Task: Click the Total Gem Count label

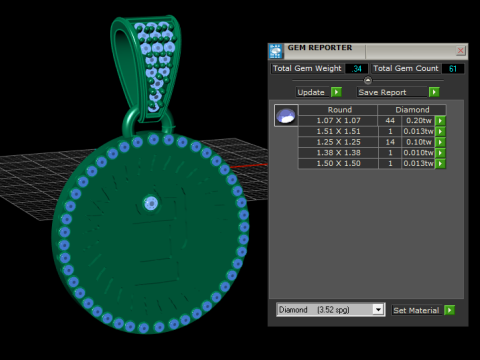Action: point(406,68)
